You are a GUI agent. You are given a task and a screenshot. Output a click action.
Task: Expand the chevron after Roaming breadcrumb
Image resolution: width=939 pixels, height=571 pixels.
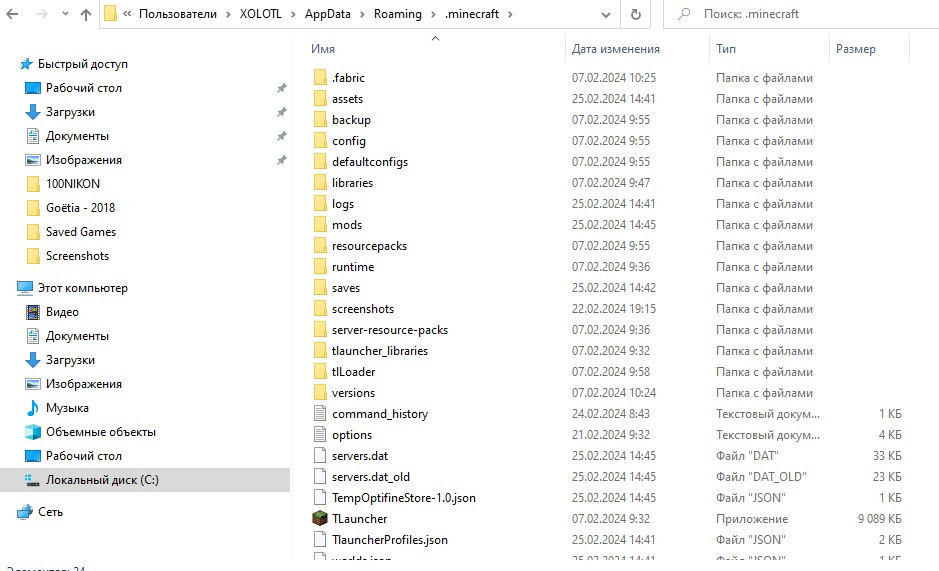tap(433, 14)
